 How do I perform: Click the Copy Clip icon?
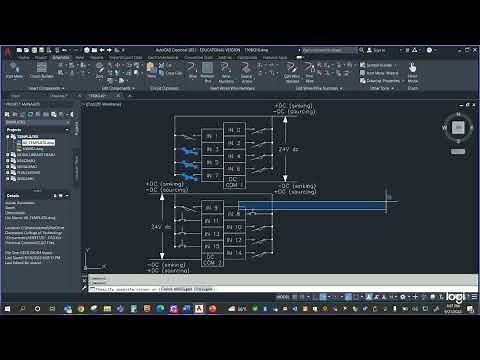170,73
